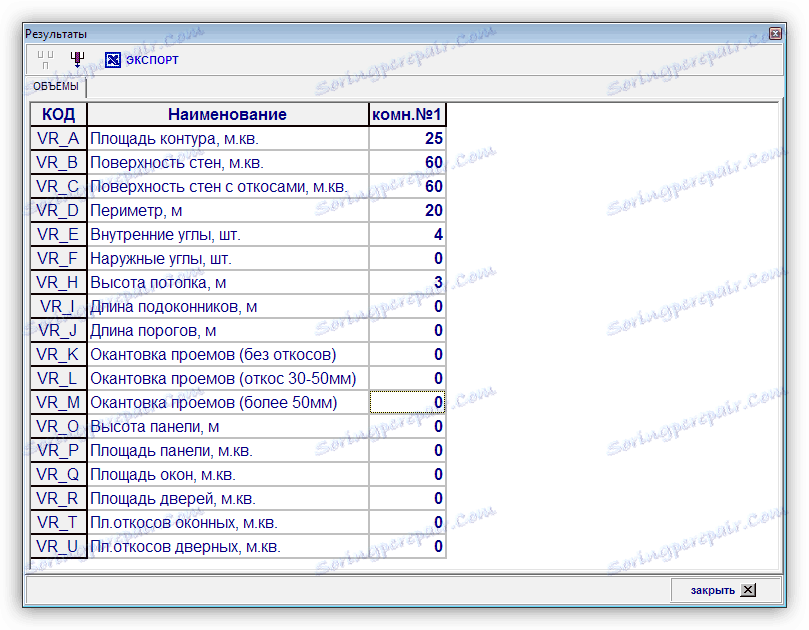Click 'Пл.откосов дверных, м.кв.' name cell
Image resolution: width=809 pixels, height=630 pixels.
(x=228, y=546)
